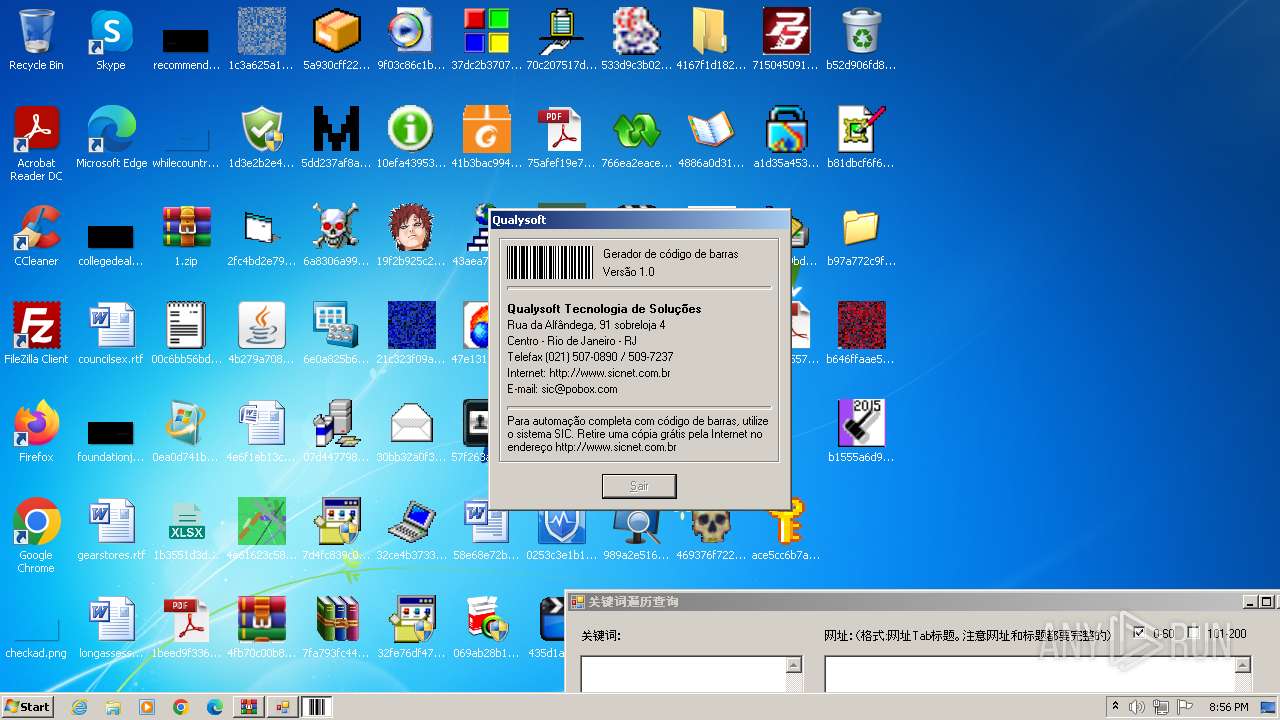This screenshot has height=720, width=1280.
Task: Select the 6a8306a99 skull icon
Action: tap(336, 236)
